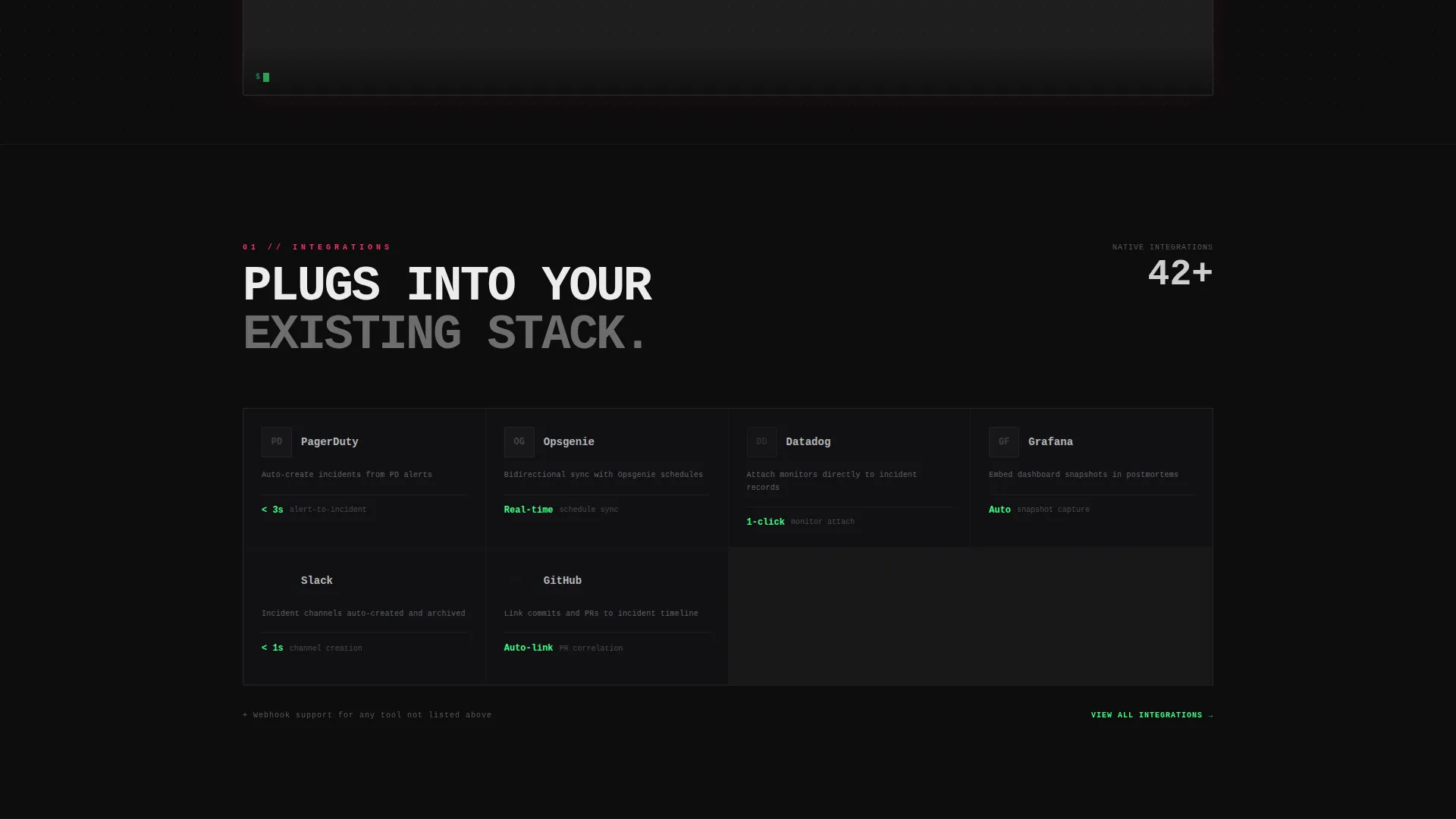
Task: Click the 'snapshot capture' label
Action: point(1053,510)
